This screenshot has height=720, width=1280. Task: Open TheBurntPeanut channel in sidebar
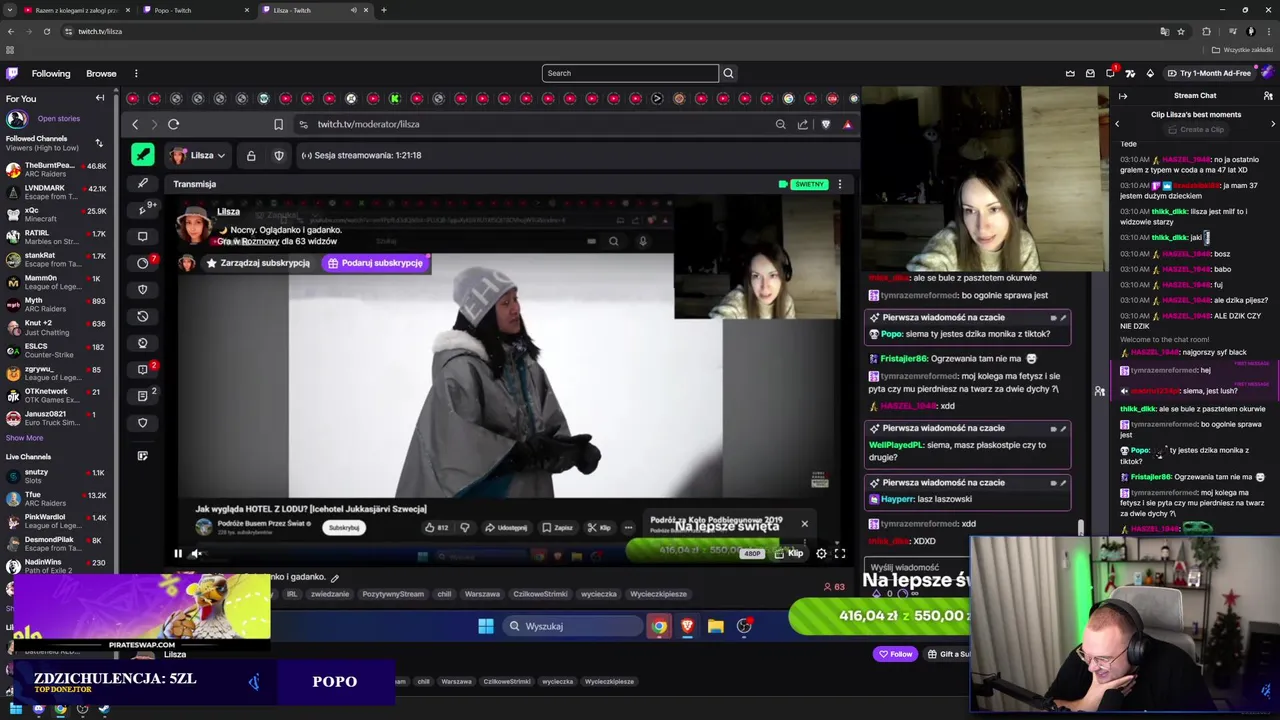[57, 169]
